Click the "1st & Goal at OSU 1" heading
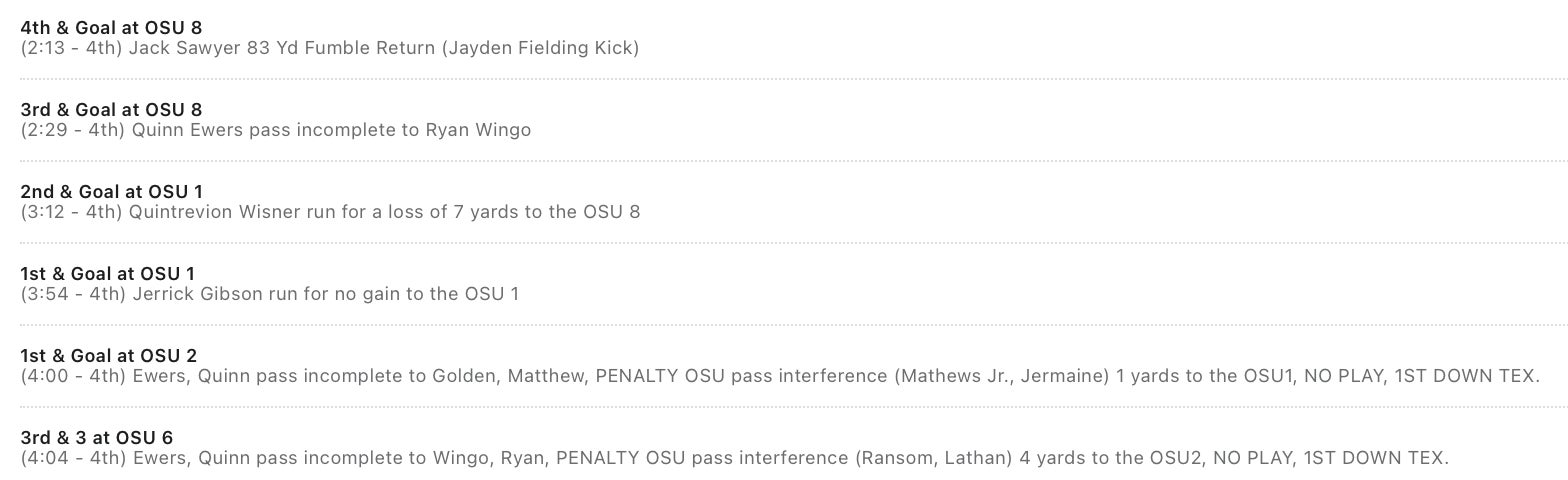Image resolution: width=1568 pixels, height=480 pixels. click(108, 274)
